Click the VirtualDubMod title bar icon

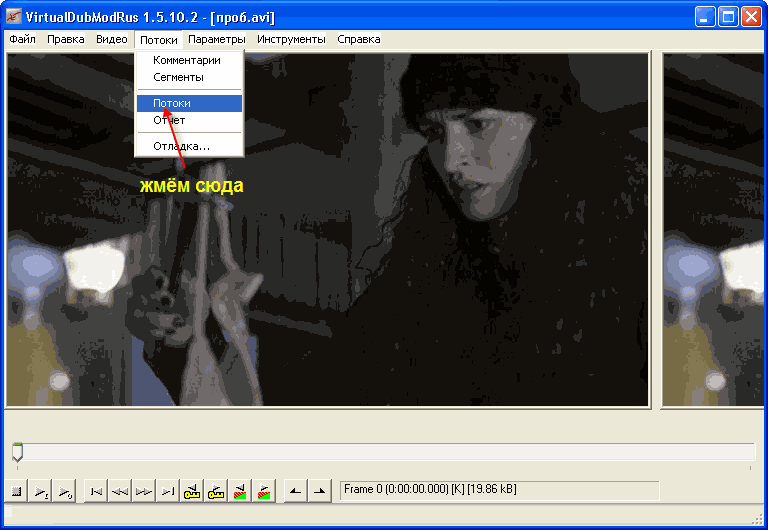coord(14,17)
